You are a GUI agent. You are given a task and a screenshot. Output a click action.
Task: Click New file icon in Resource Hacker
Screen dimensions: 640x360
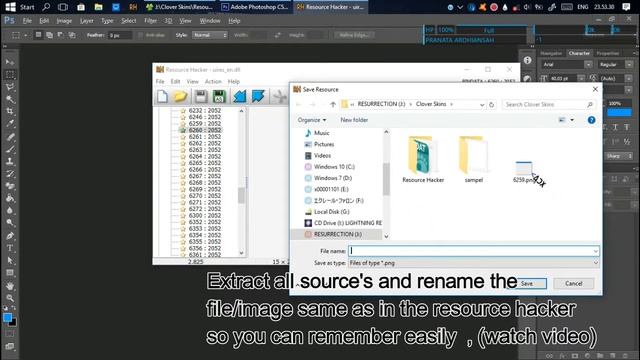(162, 97)
